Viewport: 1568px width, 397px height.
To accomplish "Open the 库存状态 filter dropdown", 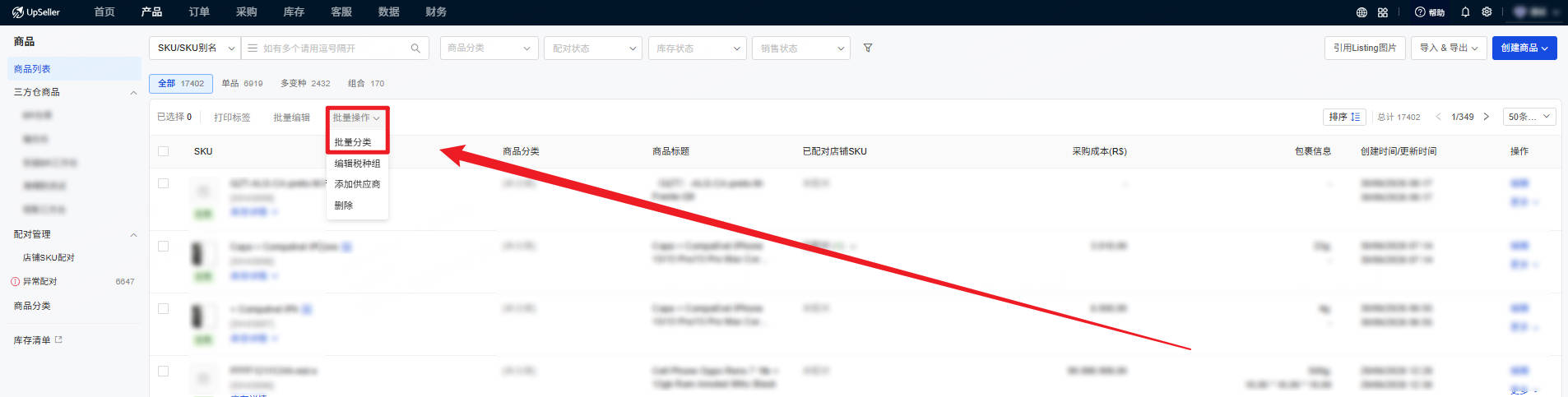I will pyautogui.click(x=697, y=48).
